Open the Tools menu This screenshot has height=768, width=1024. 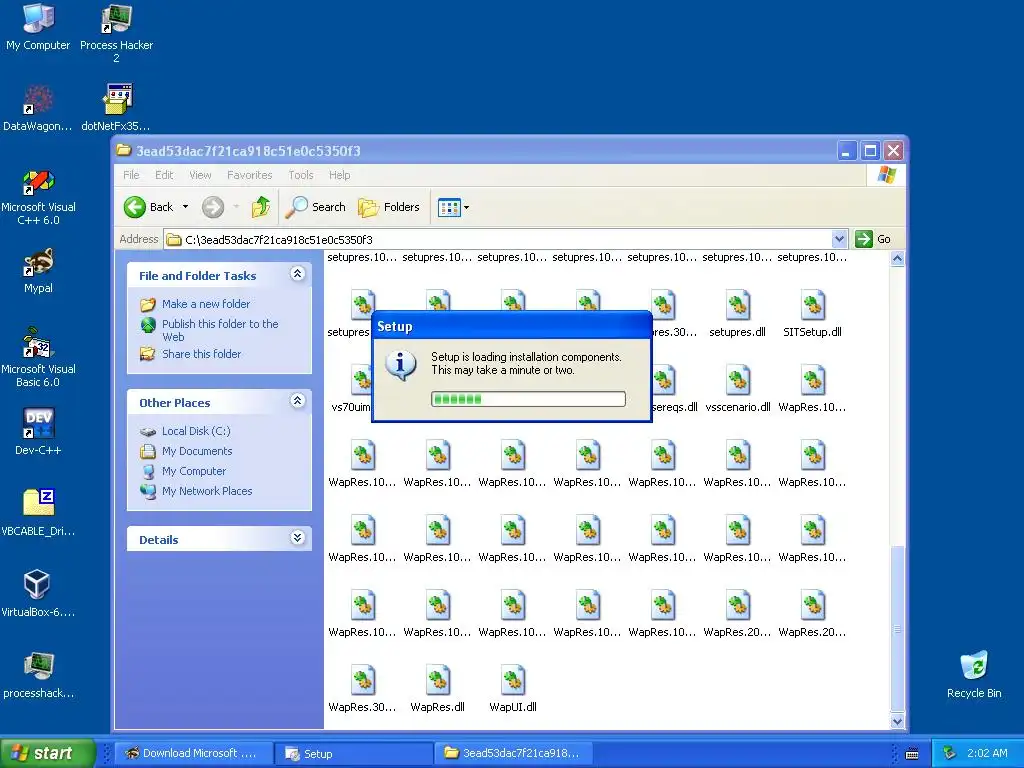click(x=300, y=175)
